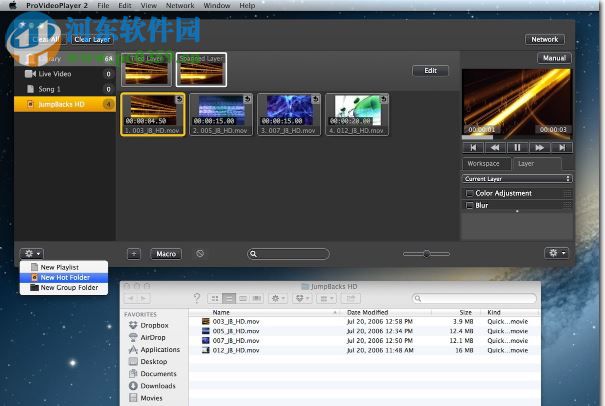
Task: Click the Macro button
Action: point(166,254)
